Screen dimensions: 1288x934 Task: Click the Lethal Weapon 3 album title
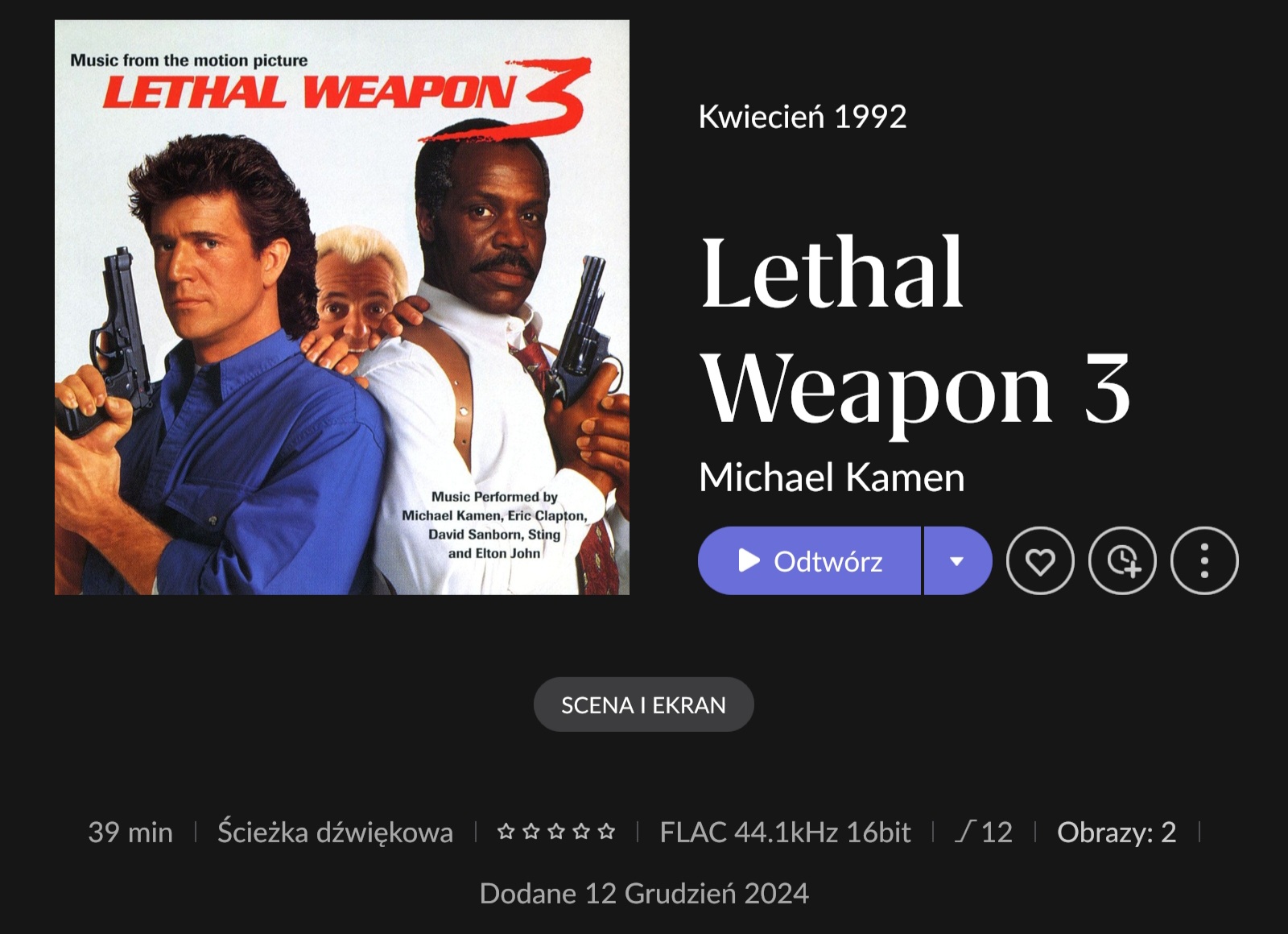915,330
